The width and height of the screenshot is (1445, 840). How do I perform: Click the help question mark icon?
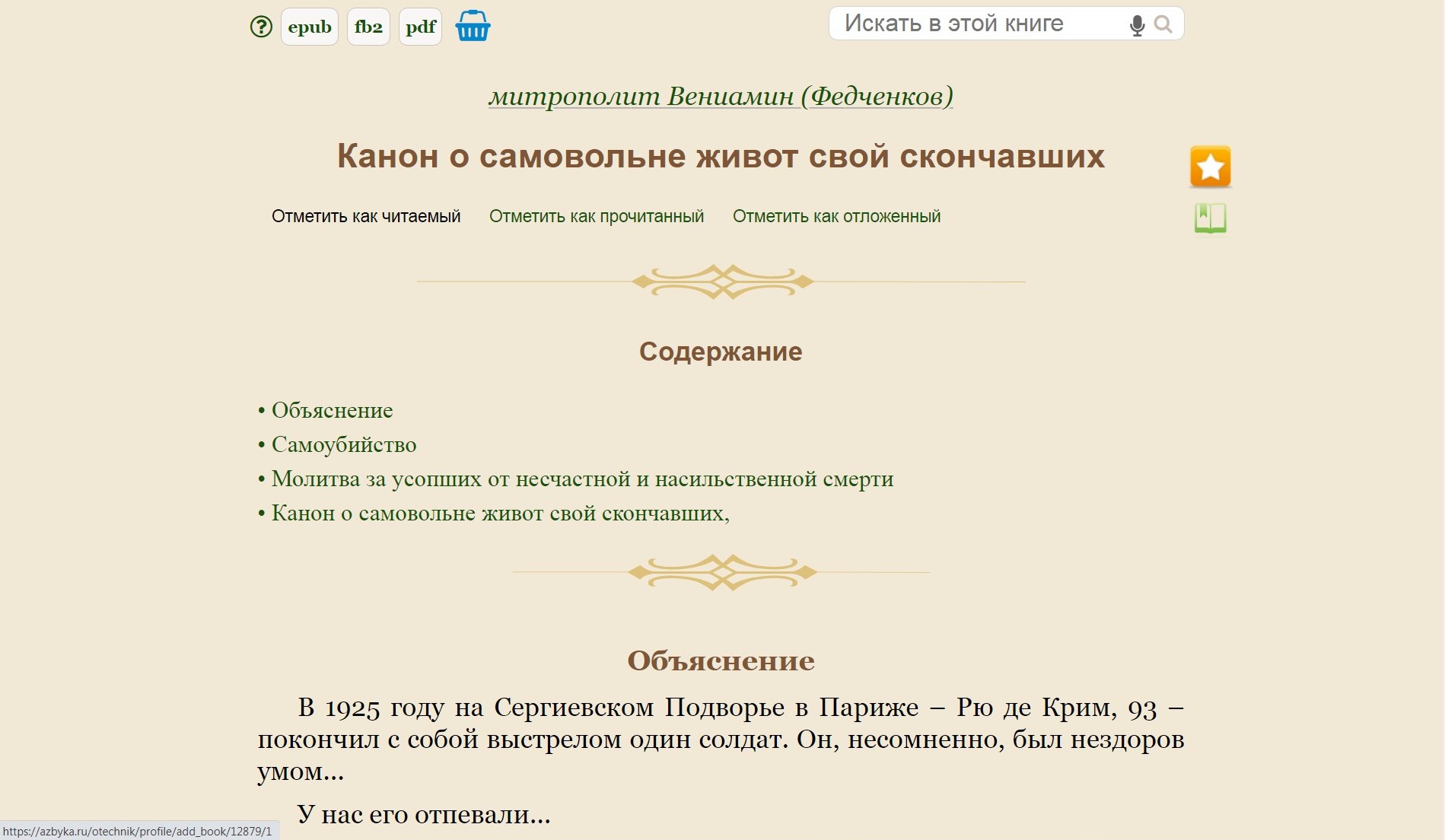261,27
